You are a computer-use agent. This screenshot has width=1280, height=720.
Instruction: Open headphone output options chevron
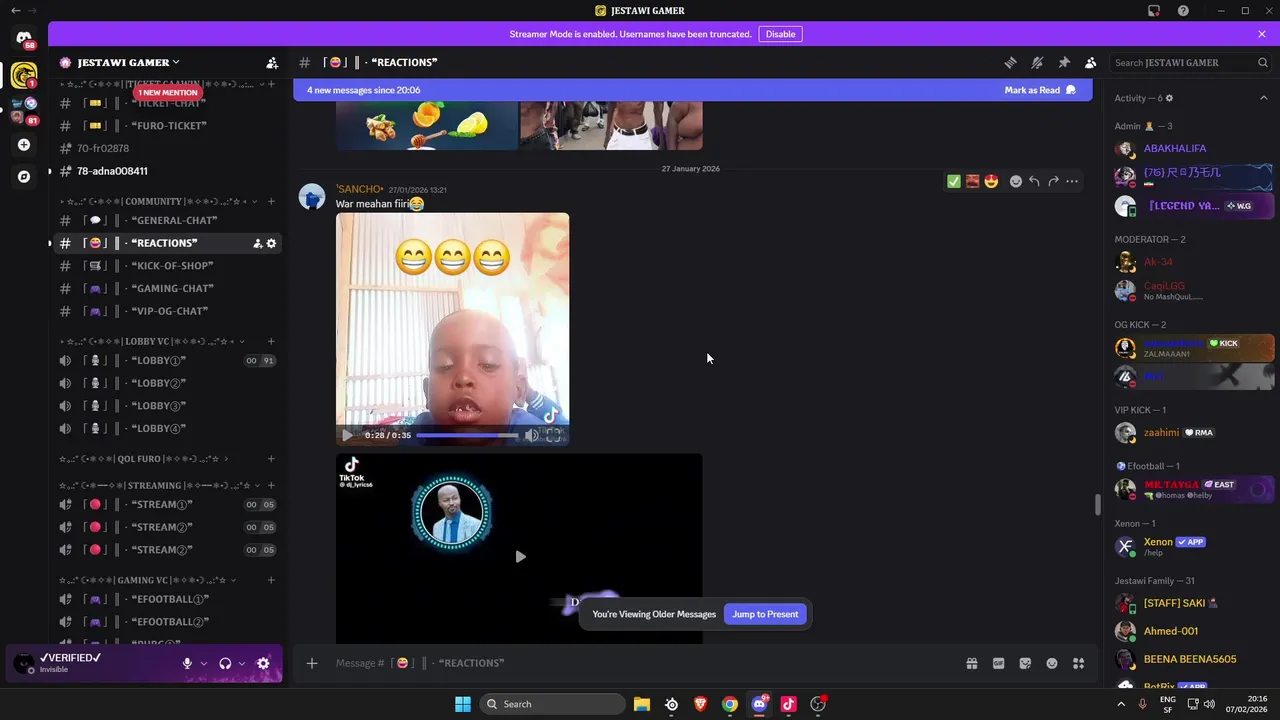click(x=242, y=663)
